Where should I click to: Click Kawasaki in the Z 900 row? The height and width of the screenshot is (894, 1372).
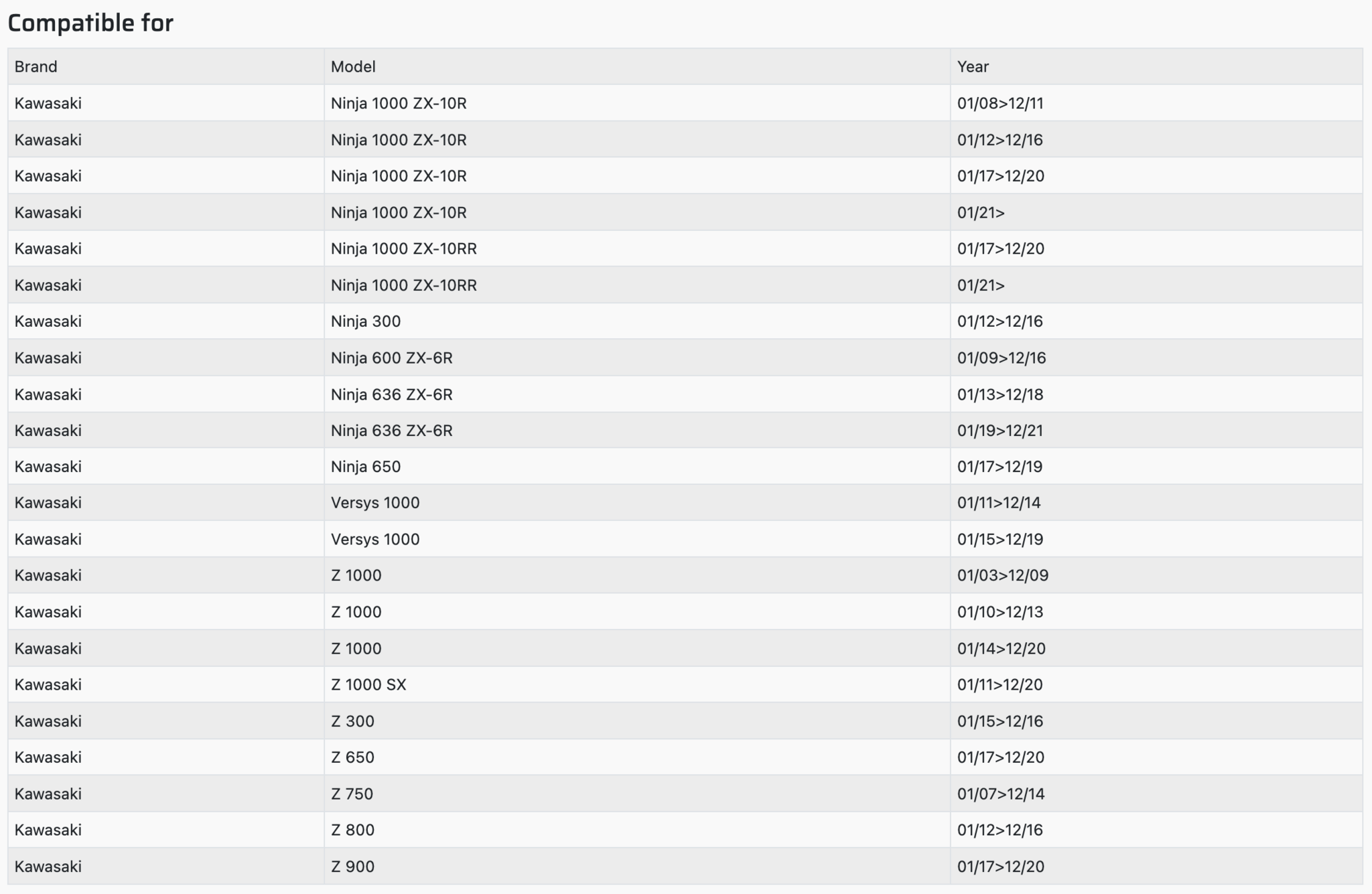48,867
